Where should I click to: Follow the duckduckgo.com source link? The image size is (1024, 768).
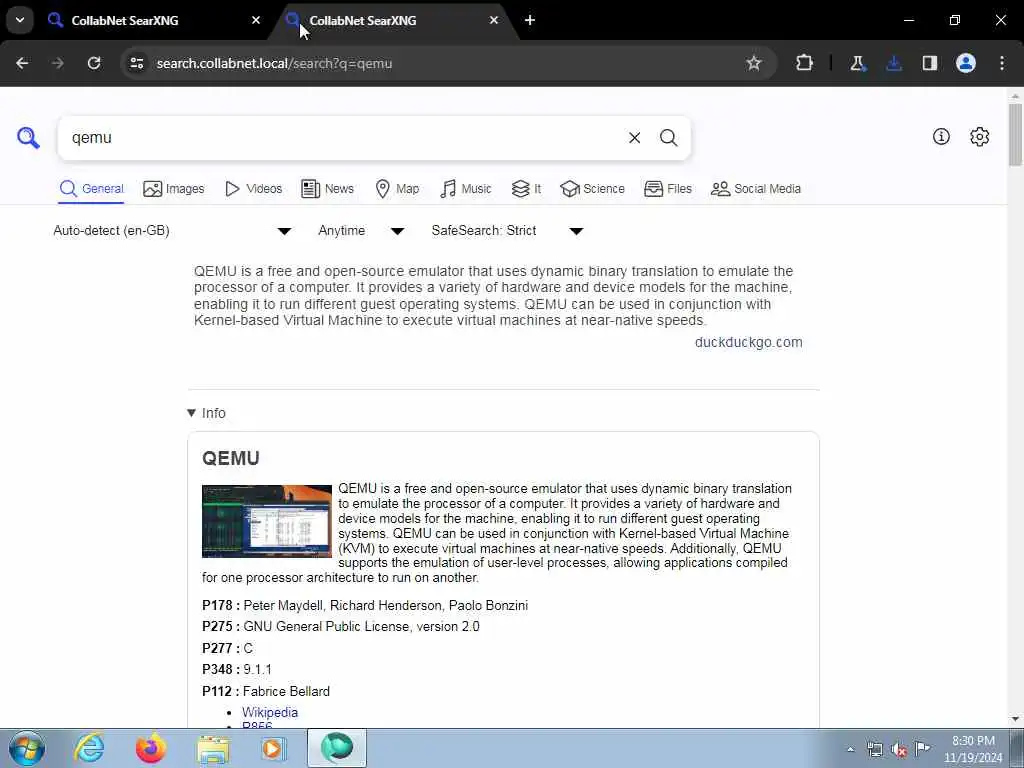[x=748, y=342]
